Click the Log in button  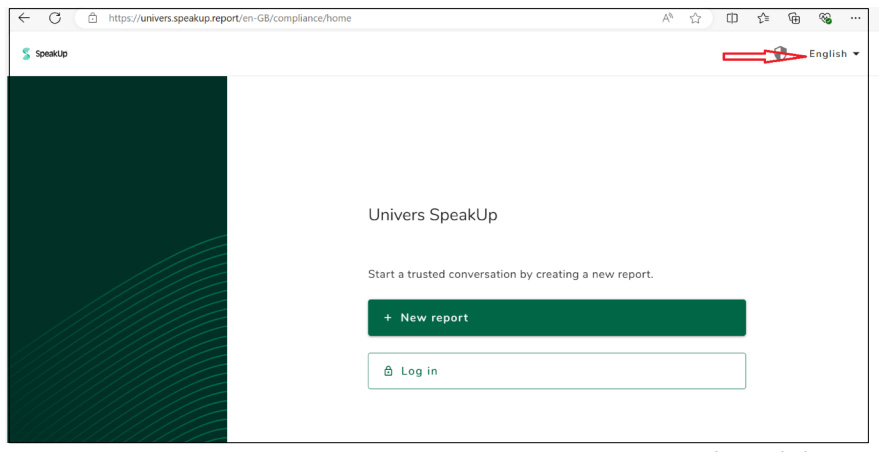[557, 371]
